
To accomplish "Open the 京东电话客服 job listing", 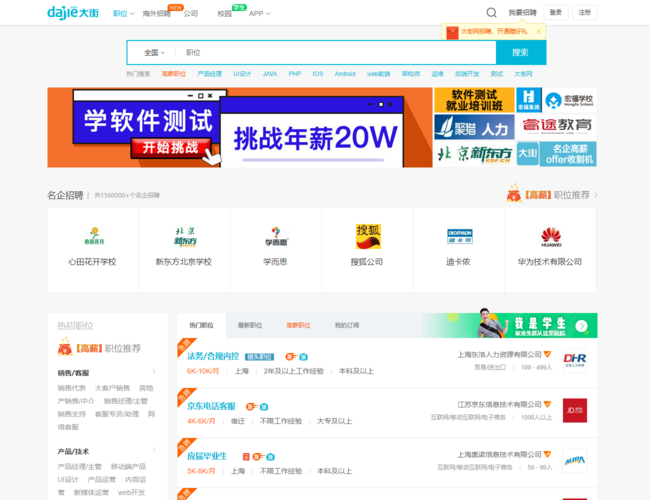I will click(211, 406).
